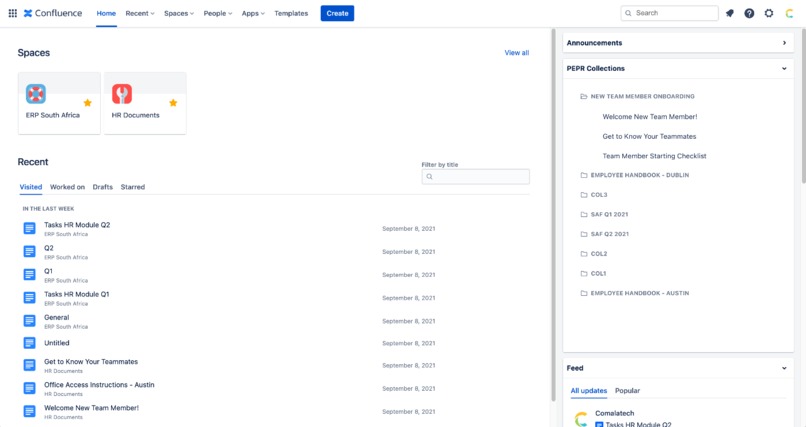Unstar the ERP South Africa space
Image resolution: width=806 pixels, height=427 pixels.
(87, 103)
